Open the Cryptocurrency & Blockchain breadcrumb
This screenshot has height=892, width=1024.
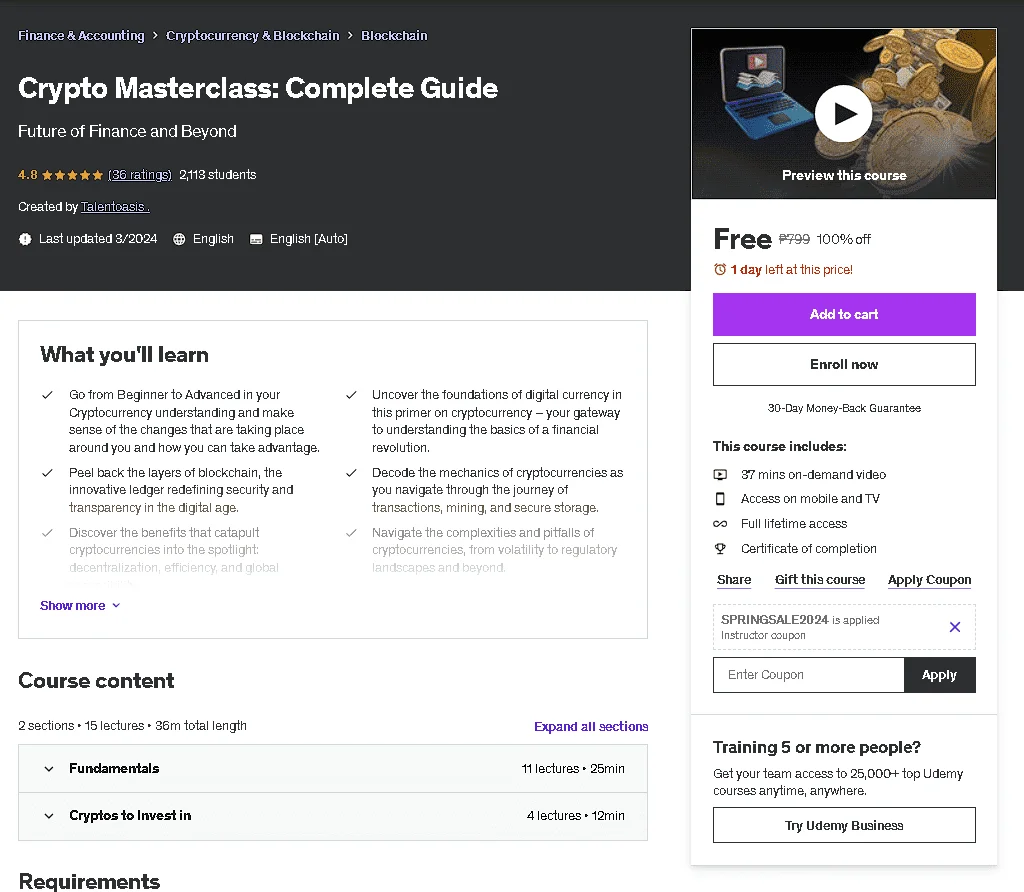[x=253, y=35]
